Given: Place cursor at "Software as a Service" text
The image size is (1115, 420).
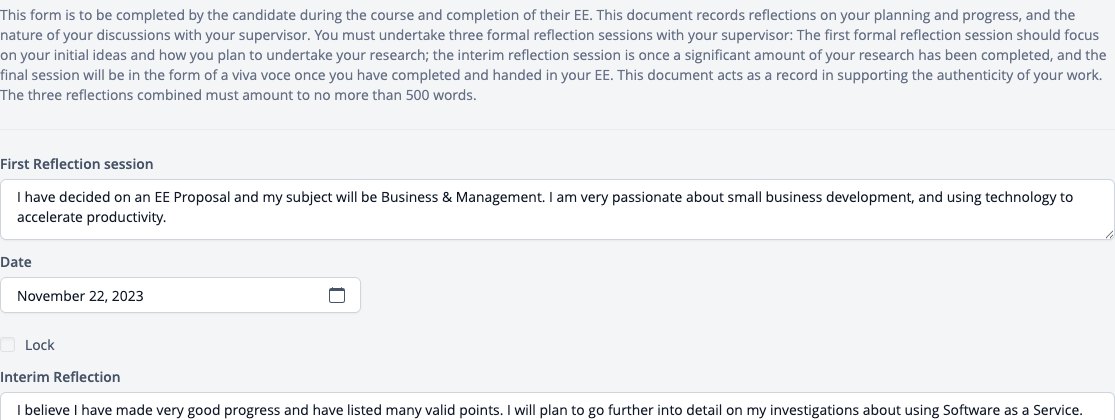Looking at the screenshot, I should point(1012,410).
